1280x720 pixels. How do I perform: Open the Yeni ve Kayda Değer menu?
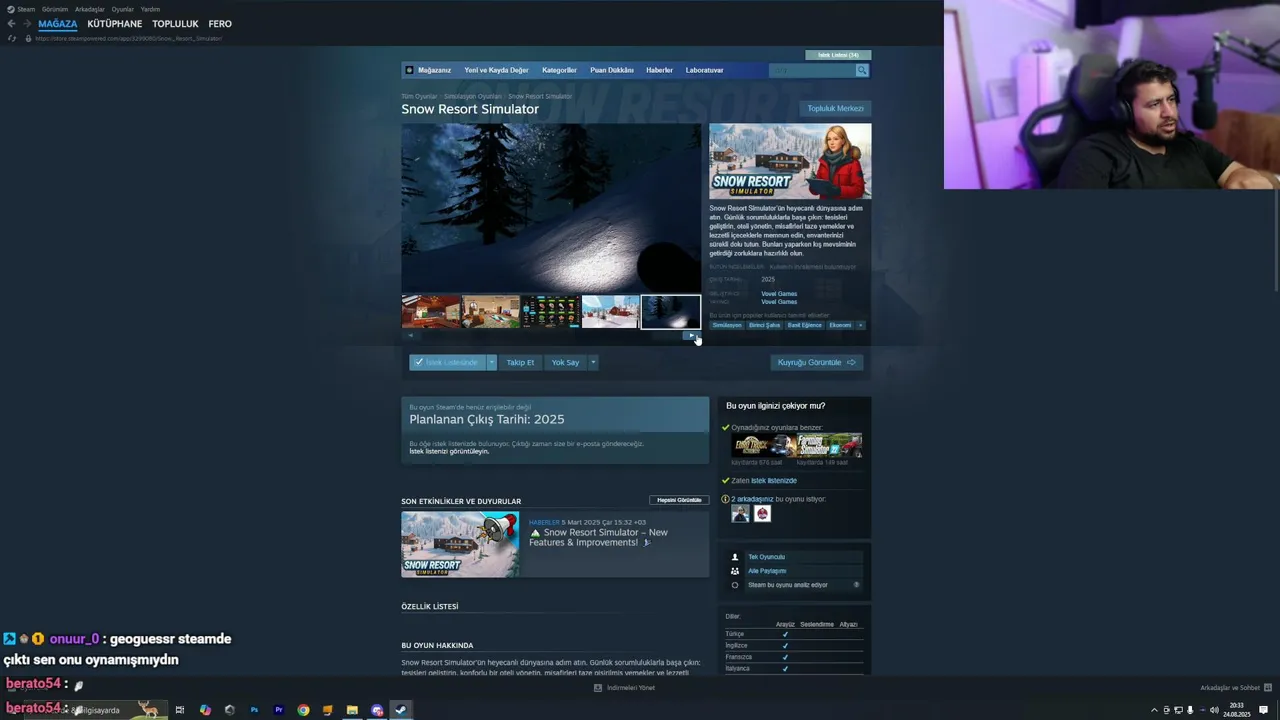pos(496,70)
